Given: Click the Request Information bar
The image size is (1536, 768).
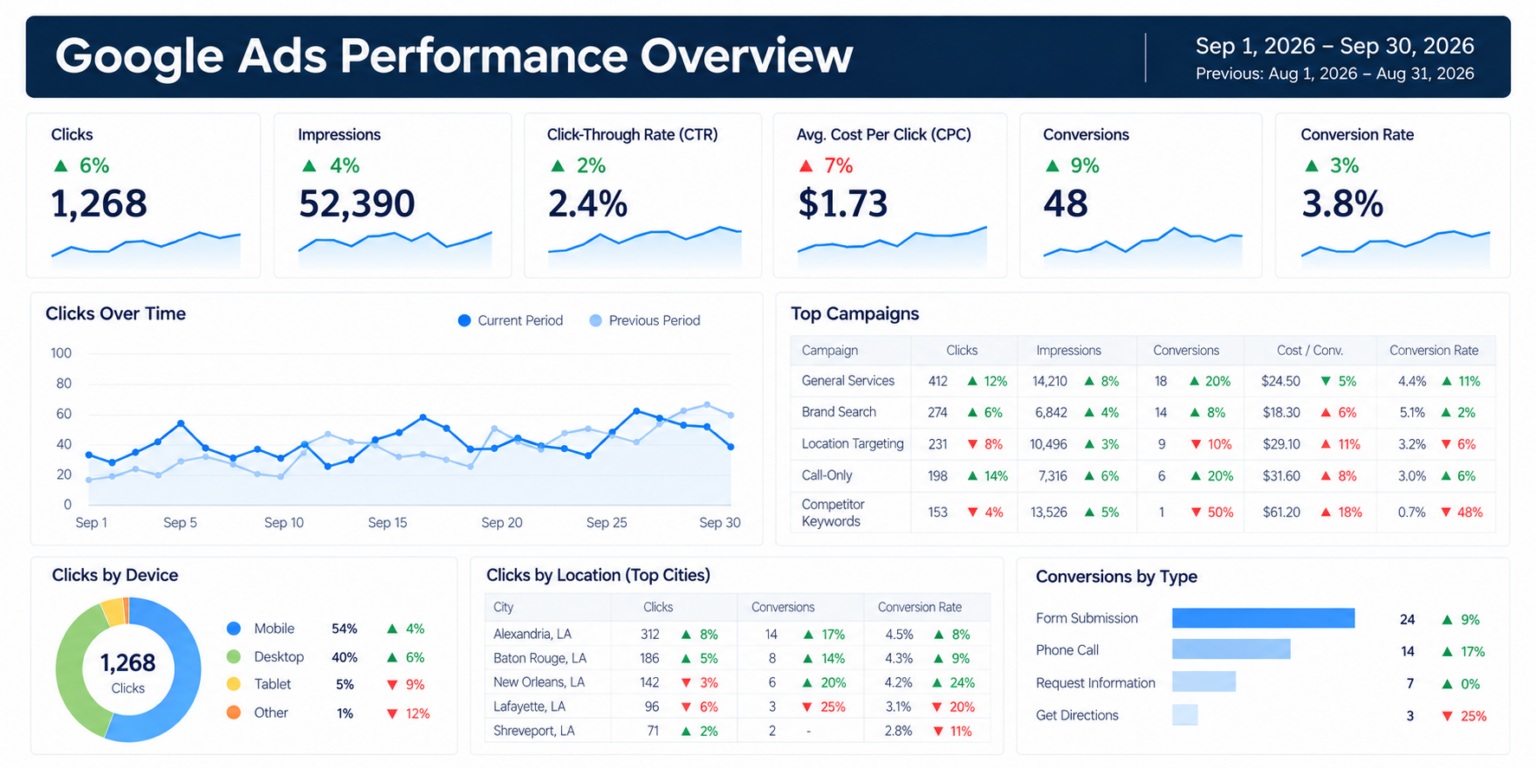Looking at the screenshot, I should pos(1204,682).
